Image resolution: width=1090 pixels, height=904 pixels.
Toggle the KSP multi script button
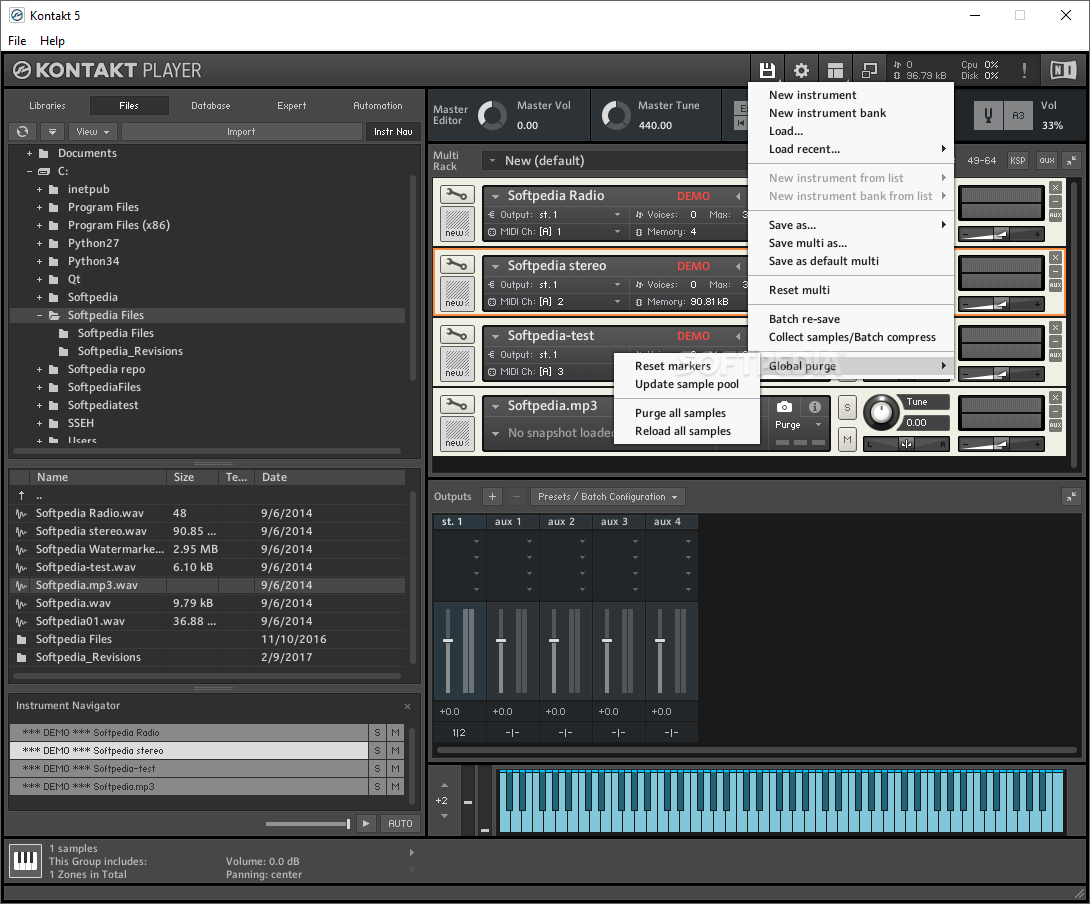coord(1018,161)
